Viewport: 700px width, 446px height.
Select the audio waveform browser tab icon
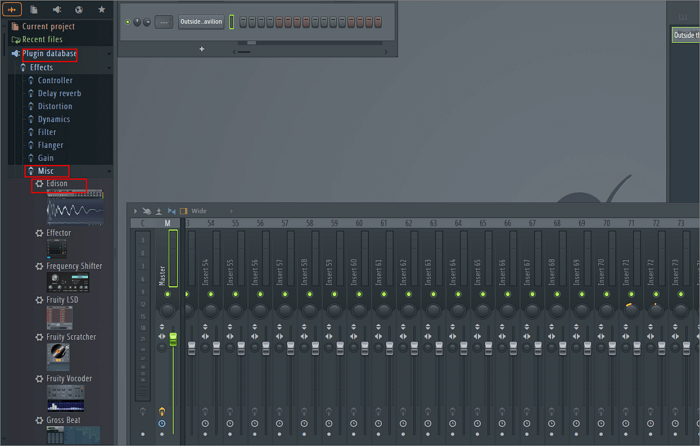click(12, 9)
